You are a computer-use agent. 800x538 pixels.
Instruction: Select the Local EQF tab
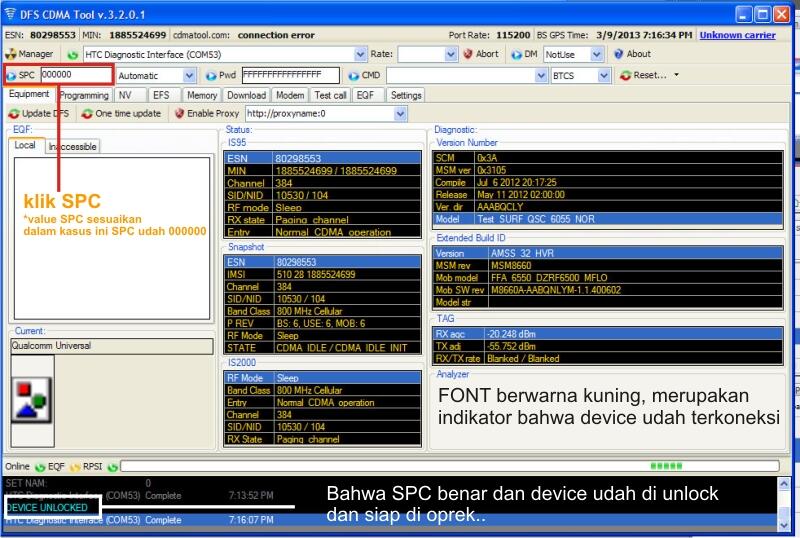point(25,145)
